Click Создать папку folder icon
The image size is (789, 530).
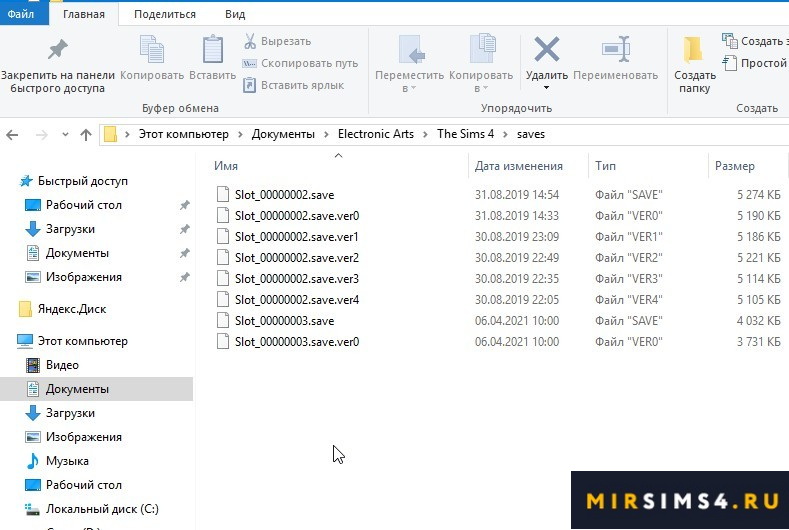pos(694,50)
